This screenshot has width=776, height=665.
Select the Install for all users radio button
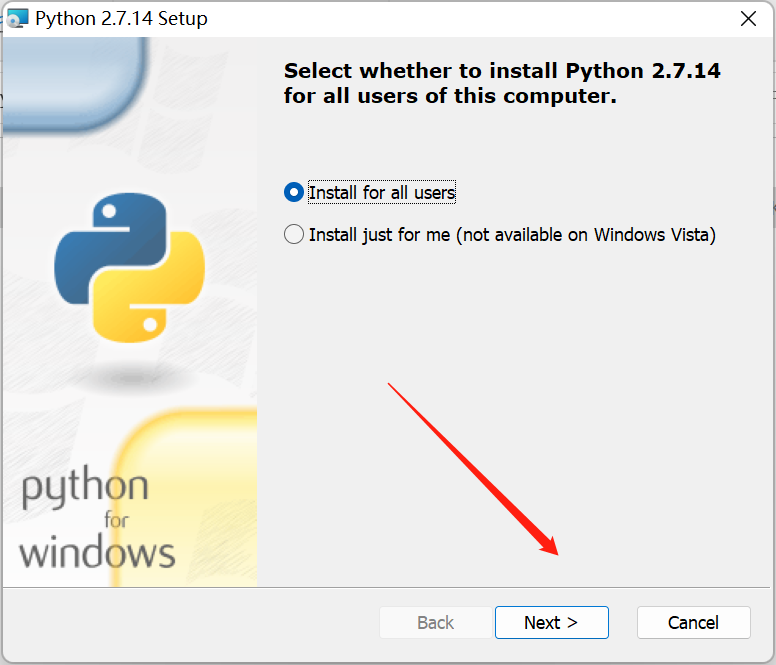click(294, 192)
